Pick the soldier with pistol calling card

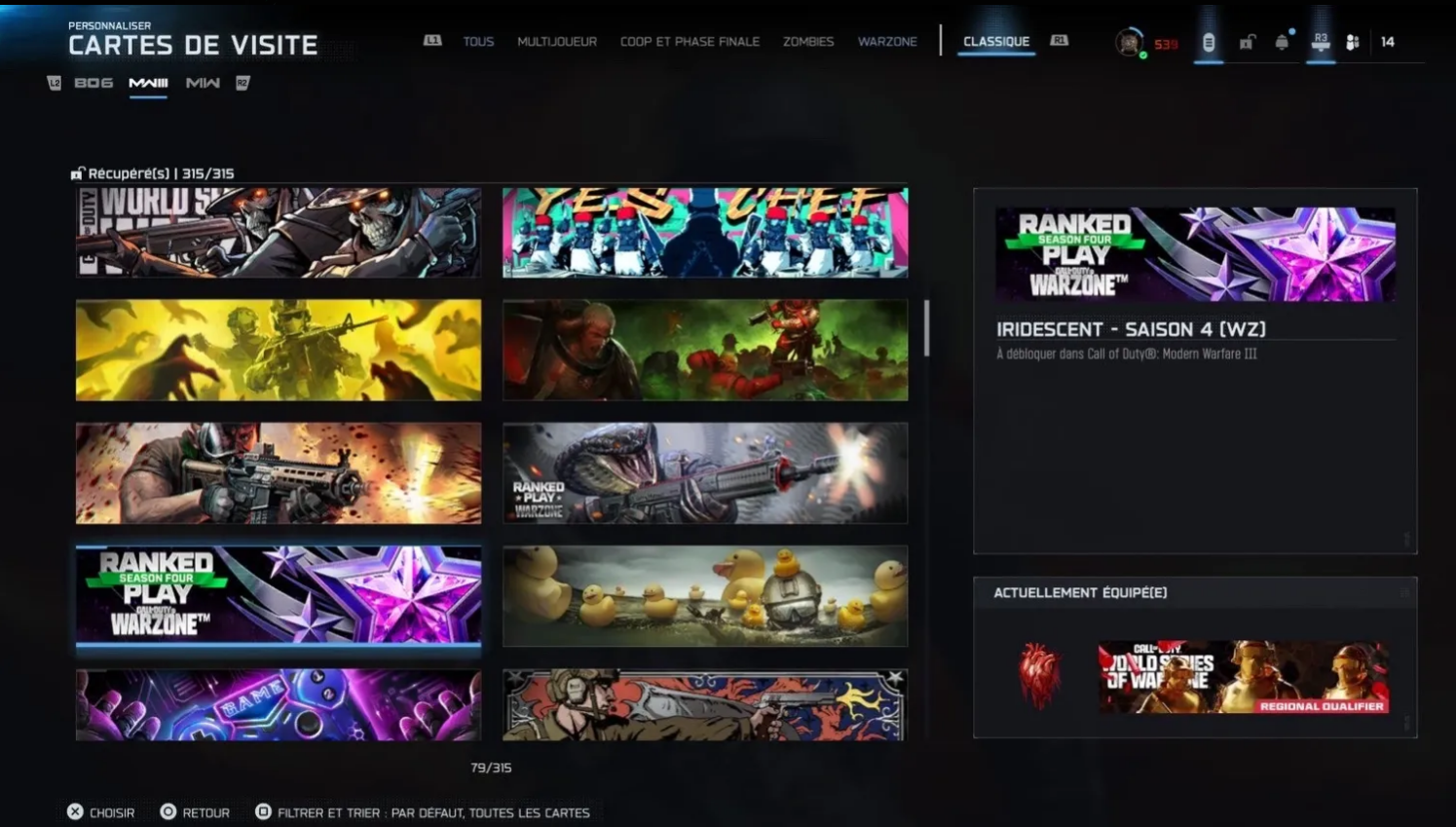(705, 704)
